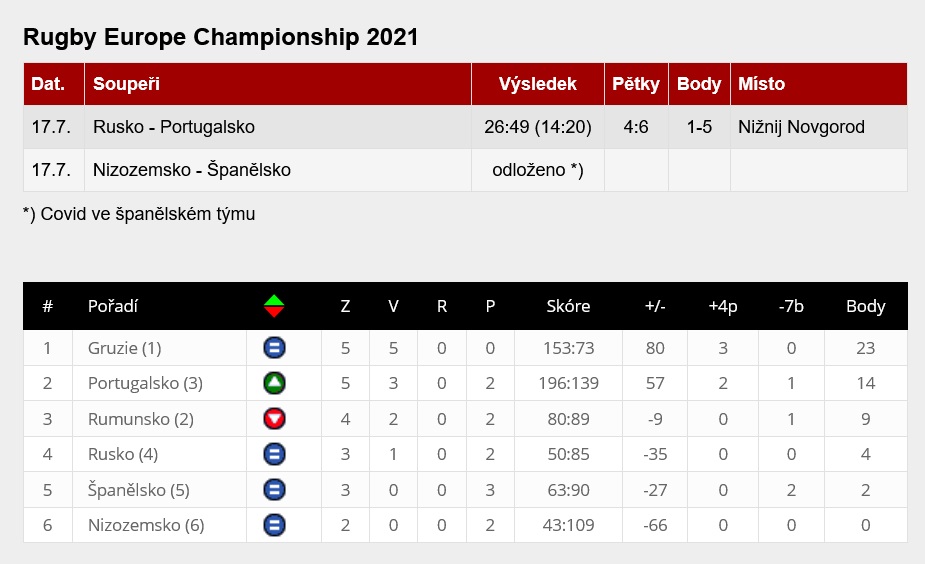Click Nizozemsko's blue unchanged-position icon
This screenshot has width=925, height=564.
pyautogui.click(x=274, y=525)
